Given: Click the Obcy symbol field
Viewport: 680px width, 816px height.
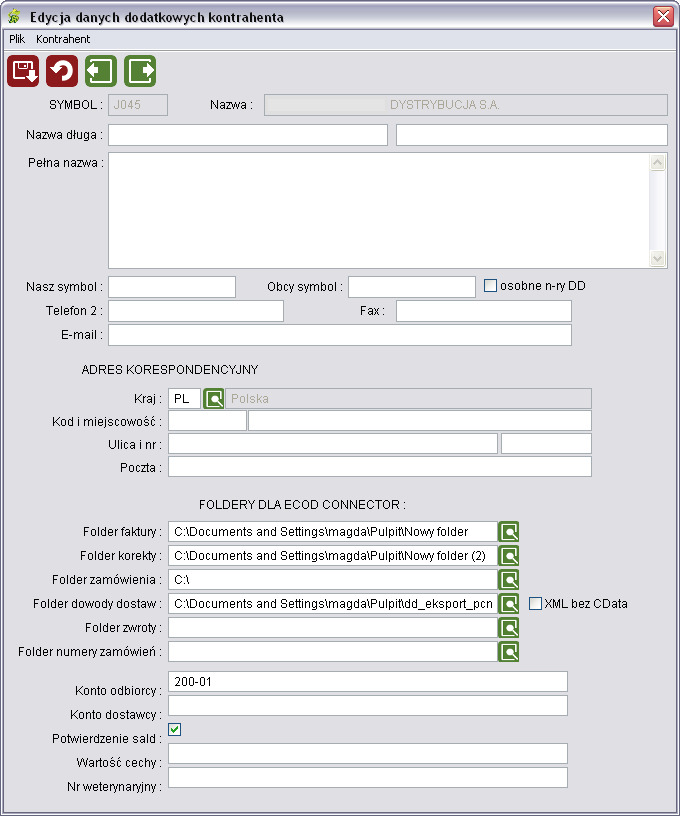Looking at the screenshot, I should (x=412, y=287).
